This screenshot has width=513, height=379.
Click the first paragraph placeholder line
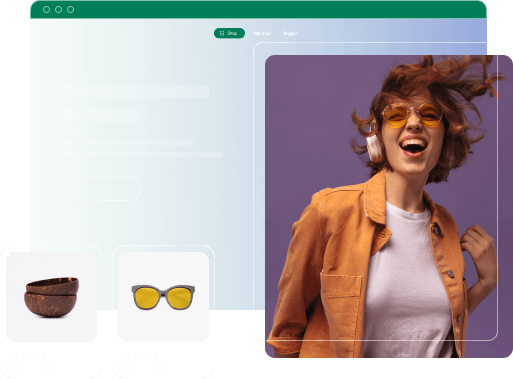[128, 142]
